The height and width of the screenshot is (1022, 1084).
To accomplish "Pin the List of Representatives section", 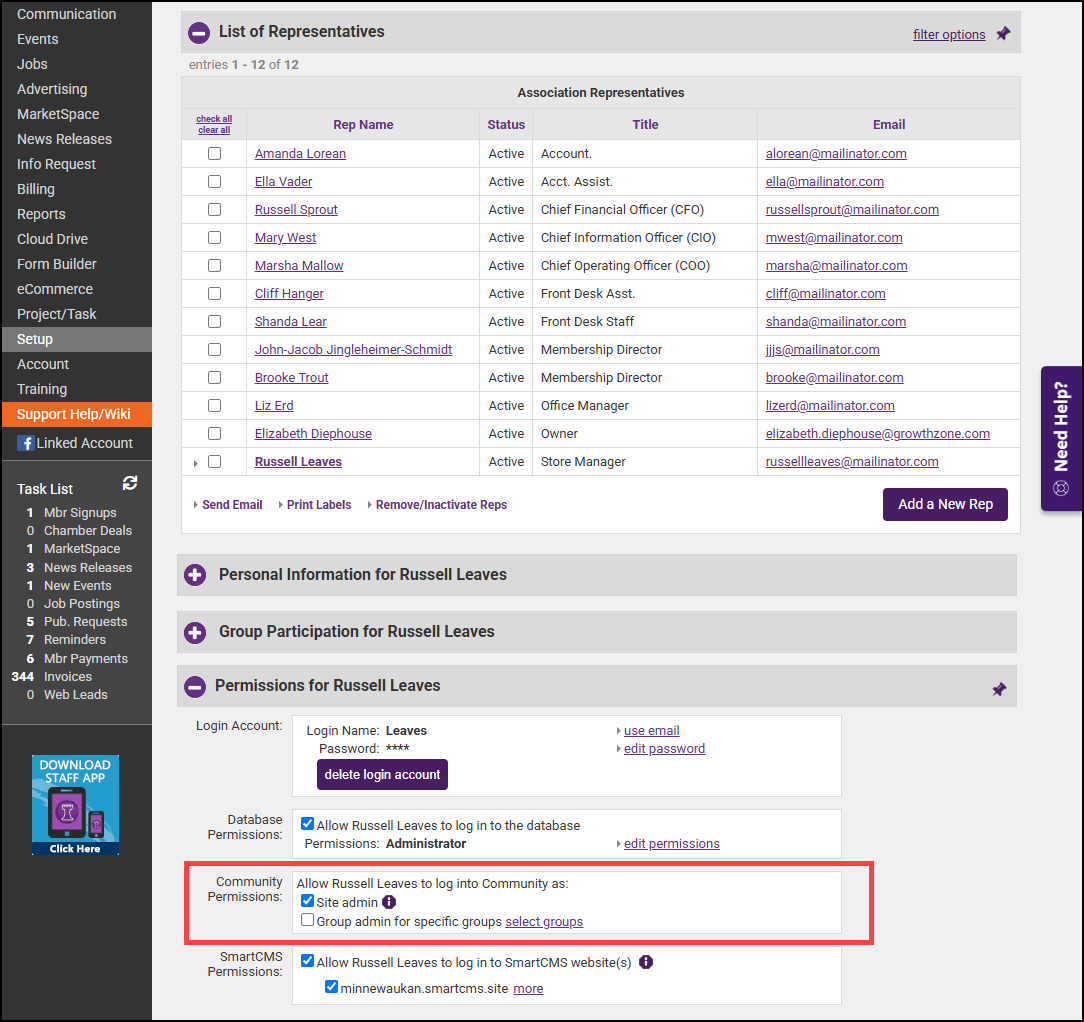I will pos(1003,34).
